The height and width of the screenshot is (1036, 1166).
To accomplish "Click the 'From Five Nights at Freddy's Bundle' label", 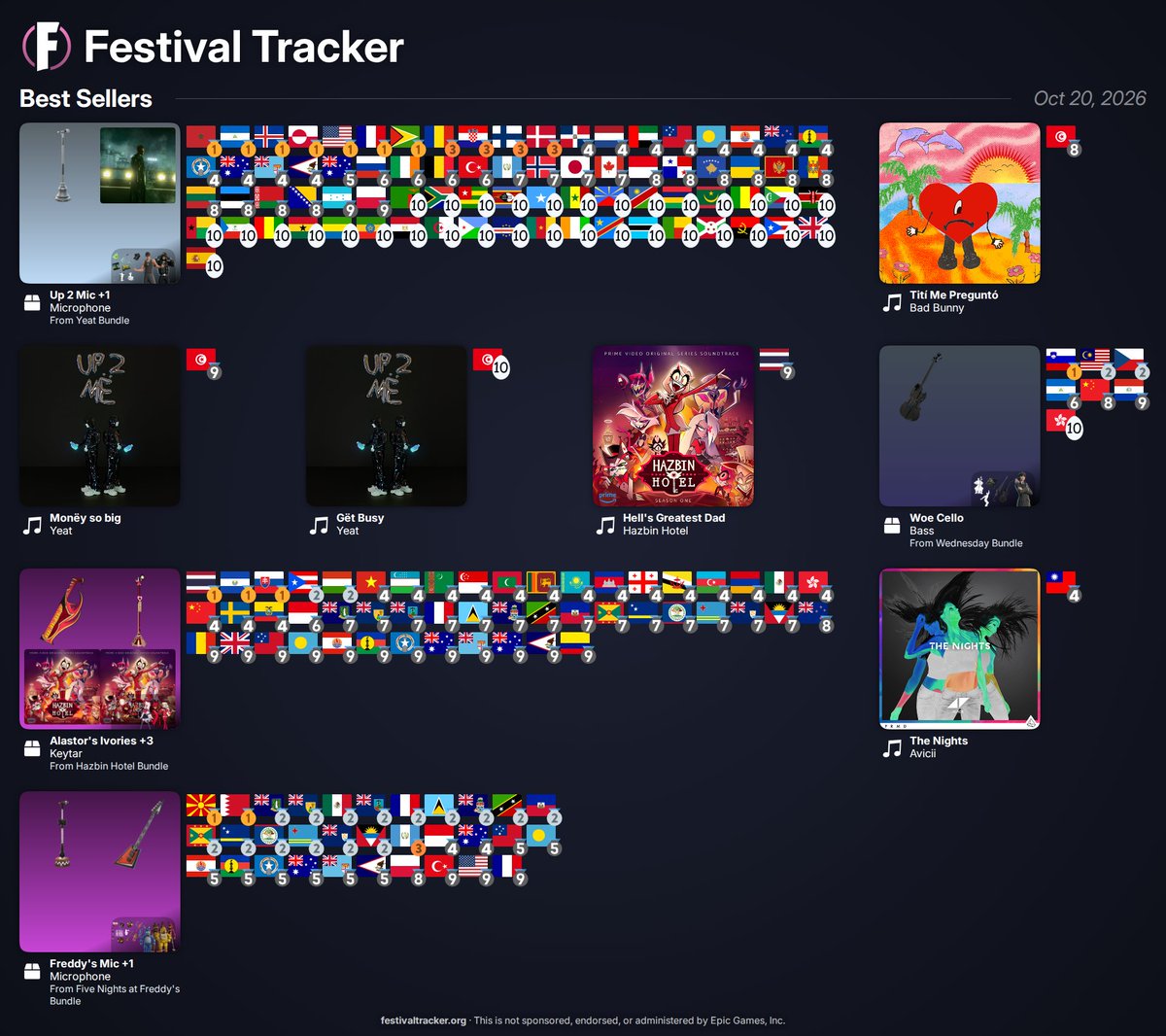I will [115, 994].
